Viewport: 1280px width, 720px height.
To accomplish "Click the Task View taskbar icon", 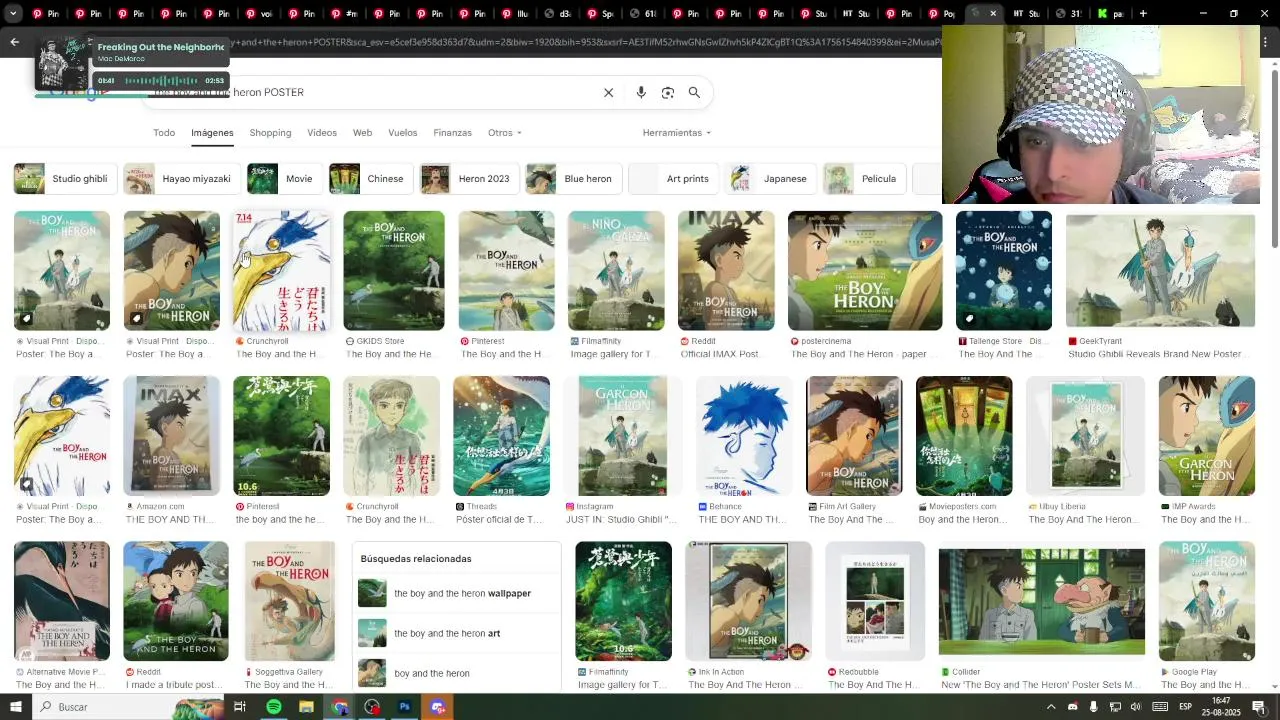I will [240, 707].
